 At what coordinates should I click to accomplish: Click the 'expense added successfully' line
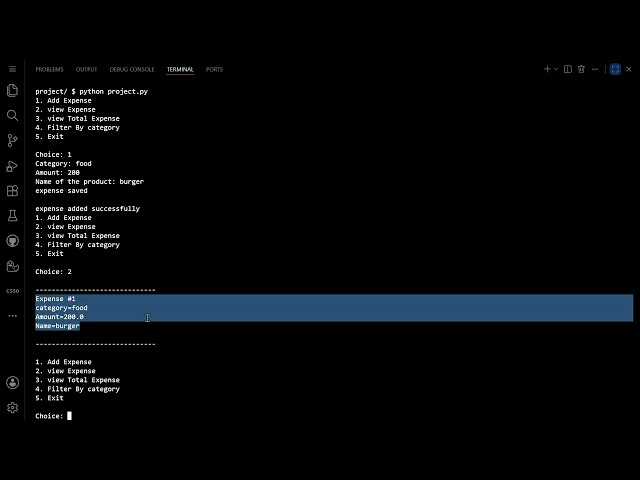click(87, 208)
